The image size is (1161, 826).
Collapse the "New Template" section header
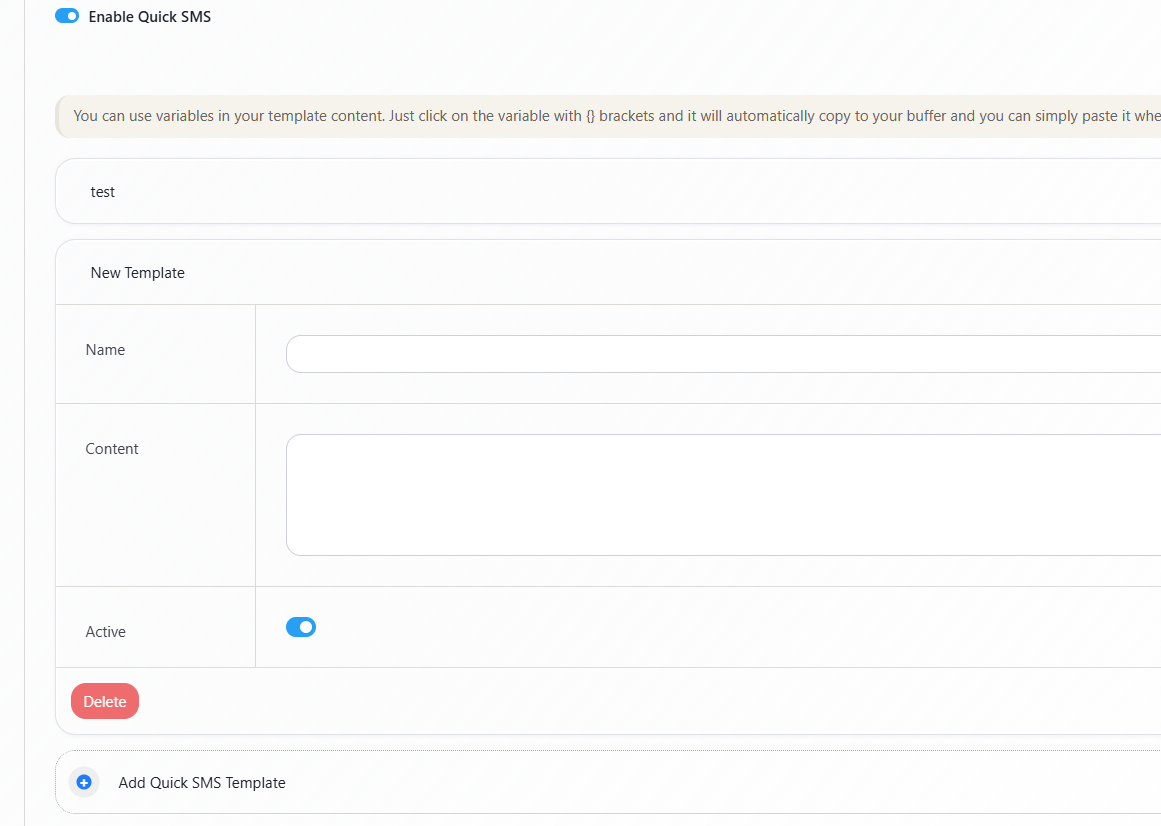coord(600,272)
